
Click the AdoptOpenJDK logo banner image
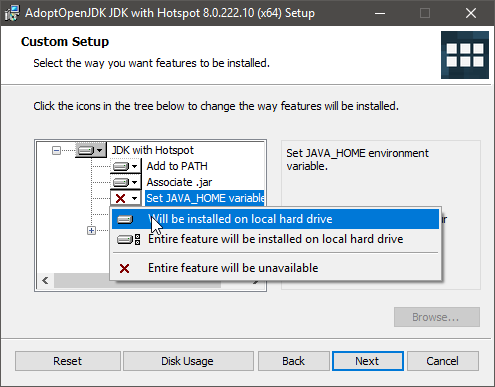(x=465, y=55)
